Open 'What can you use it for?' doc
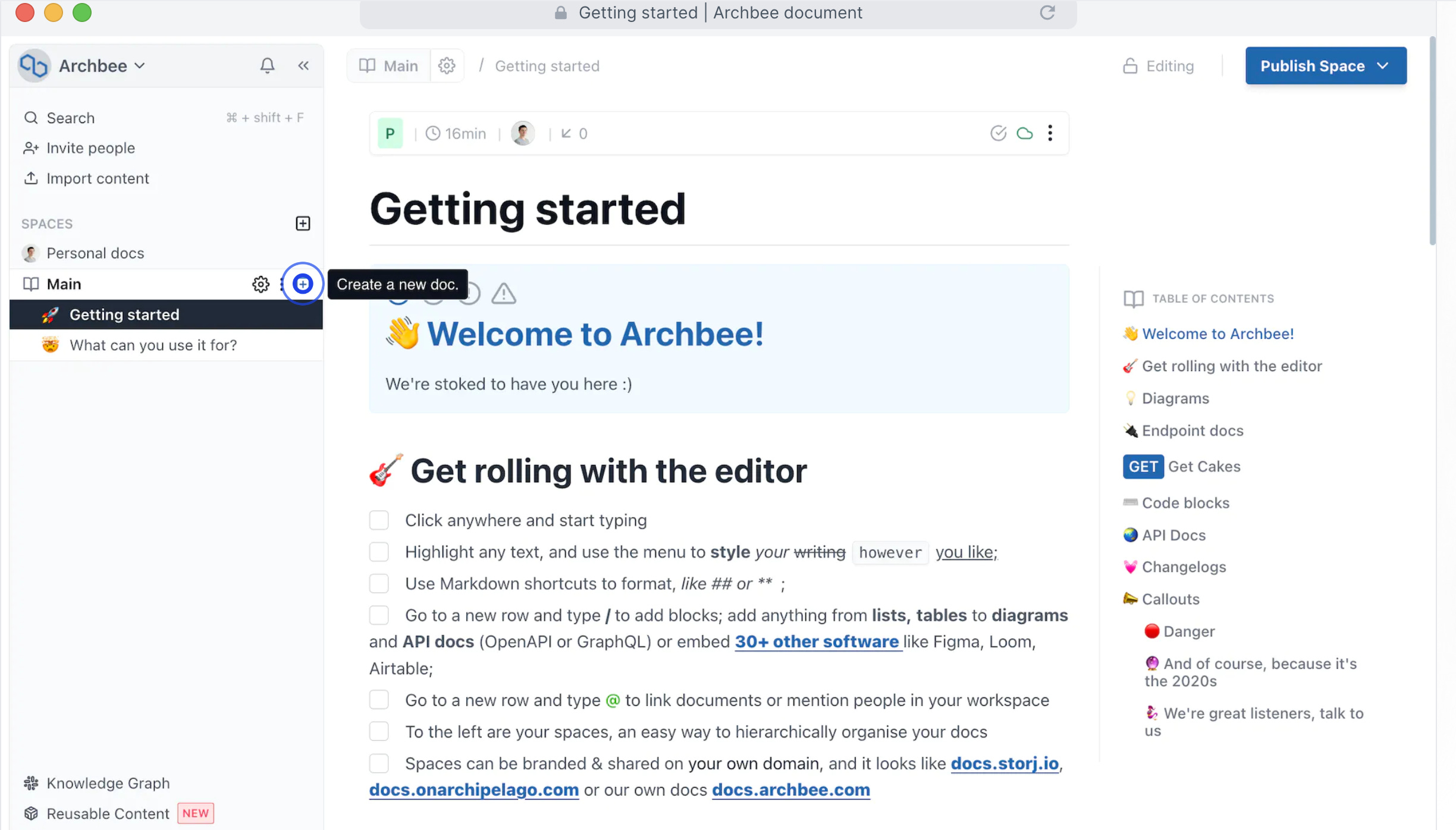Screen dimensions: 1456x830 click(x=166, y=345)
